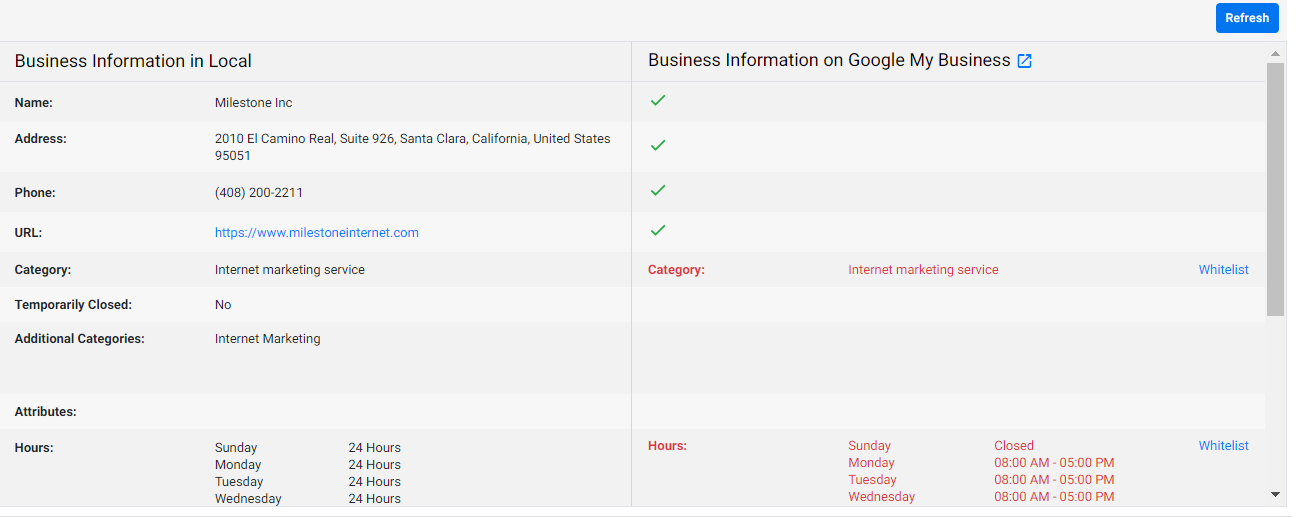The image size is (1296, 518).
Task: Click the red 'Monday' day label
Action: coord(871,463)
